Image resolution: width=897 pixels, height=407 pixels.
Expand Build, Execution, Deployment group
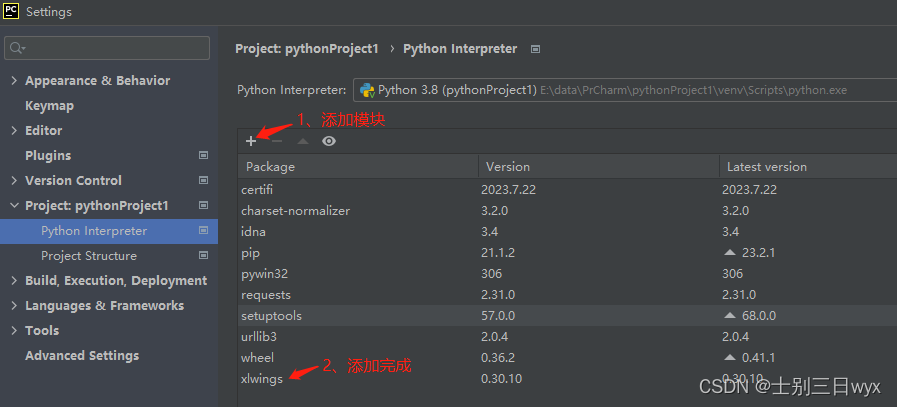14,280
